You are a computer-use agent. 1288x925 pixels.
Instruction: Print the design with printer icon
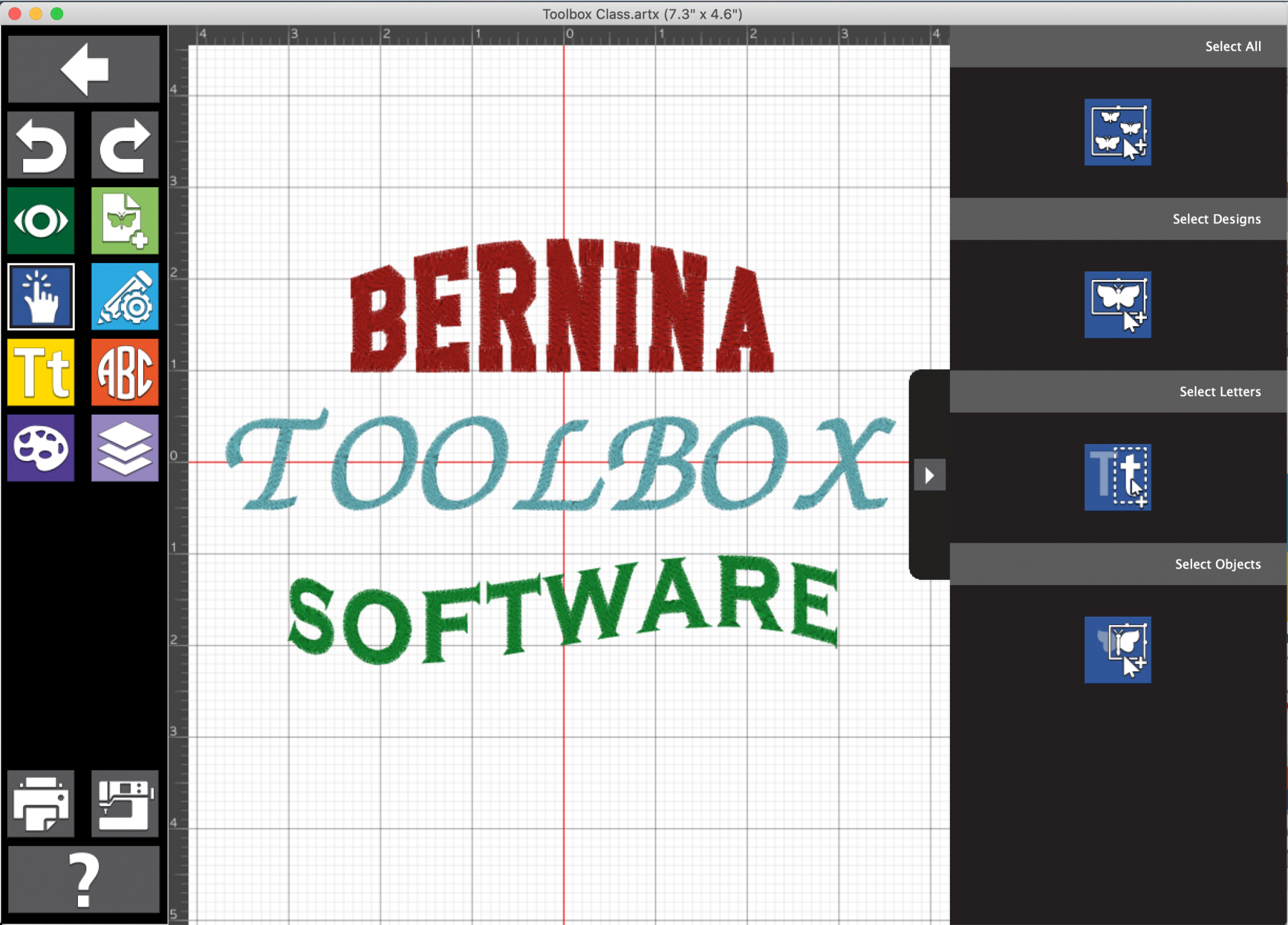tap(41, 803)
